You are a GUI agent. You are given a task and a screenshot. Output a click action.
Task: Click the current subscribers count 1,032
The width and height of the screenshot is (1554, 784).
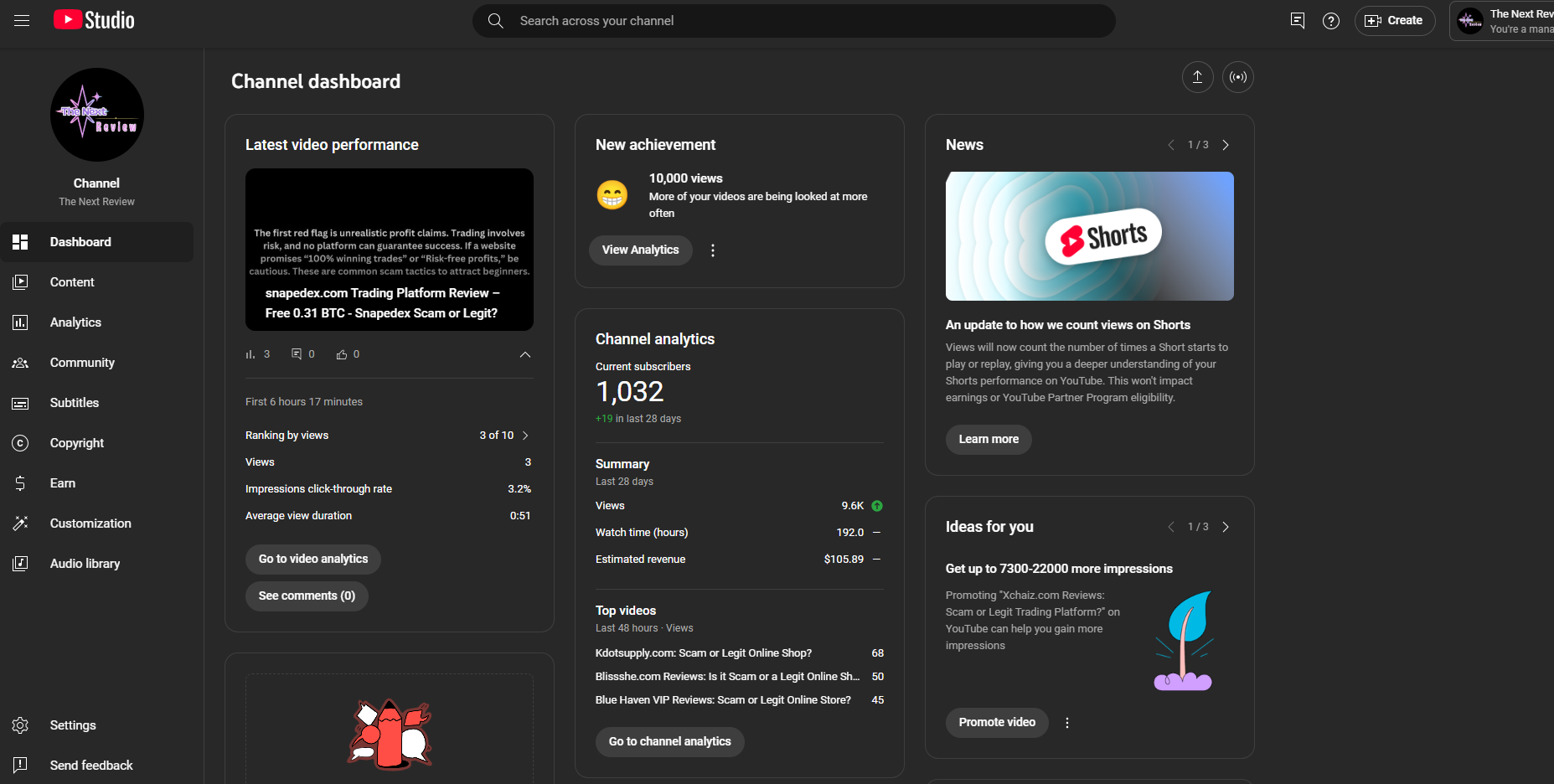[629, 392]
